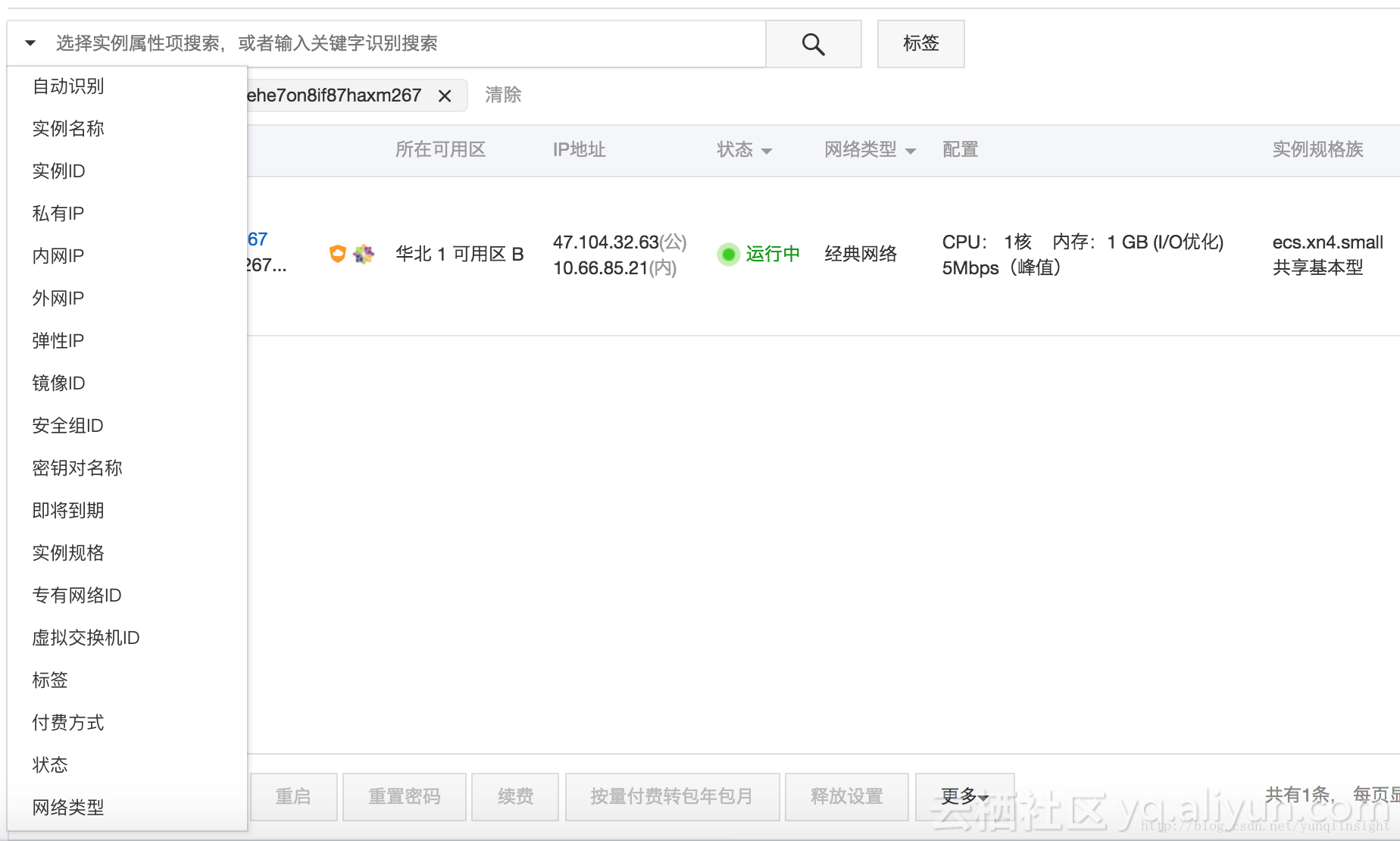1400x841 pixels.
Task: Click the orange security shield icon
Action: 338,254
